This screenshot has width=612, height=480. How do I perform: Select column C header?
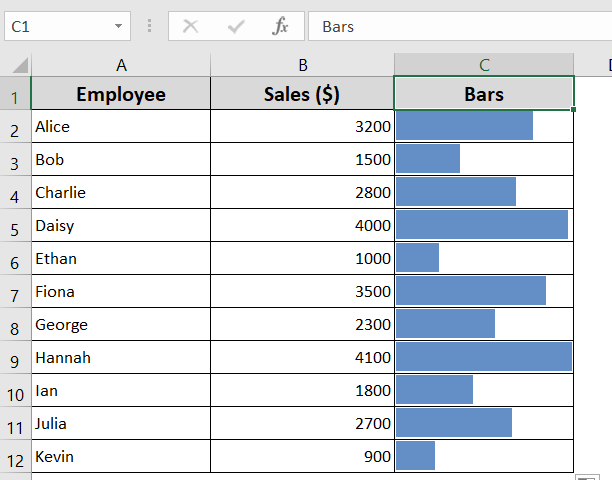[x=484, y=65]
